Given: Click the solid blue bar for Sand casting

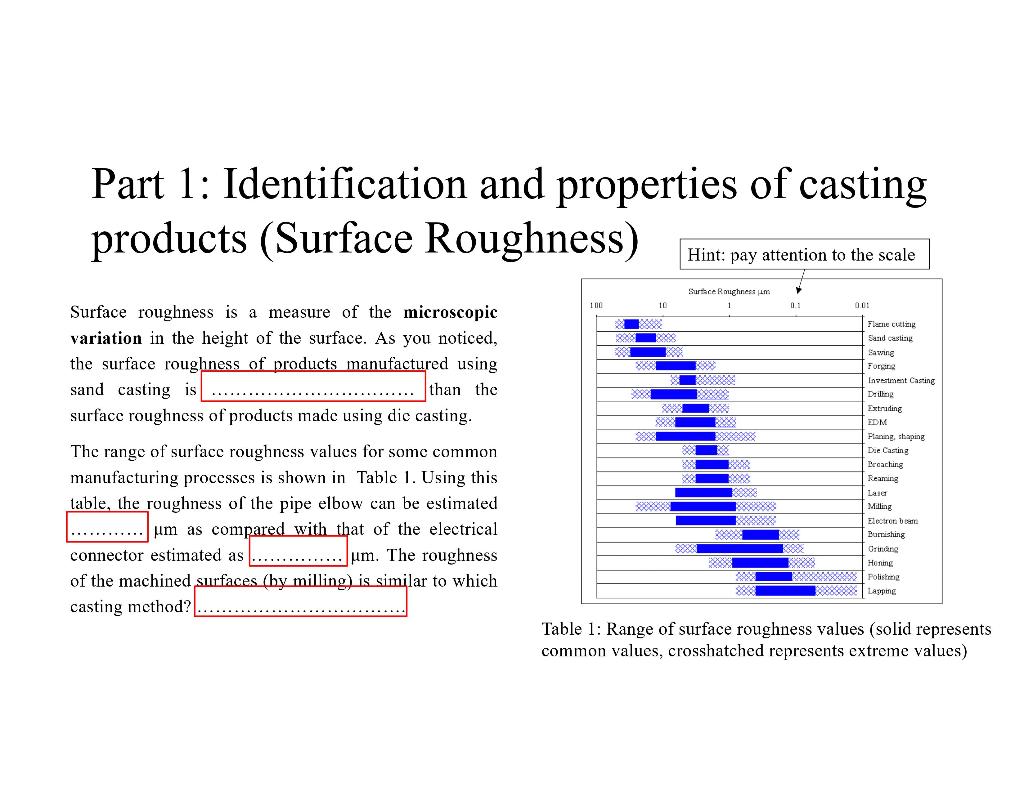Looking at the screenshot, I should pos(645,338).
